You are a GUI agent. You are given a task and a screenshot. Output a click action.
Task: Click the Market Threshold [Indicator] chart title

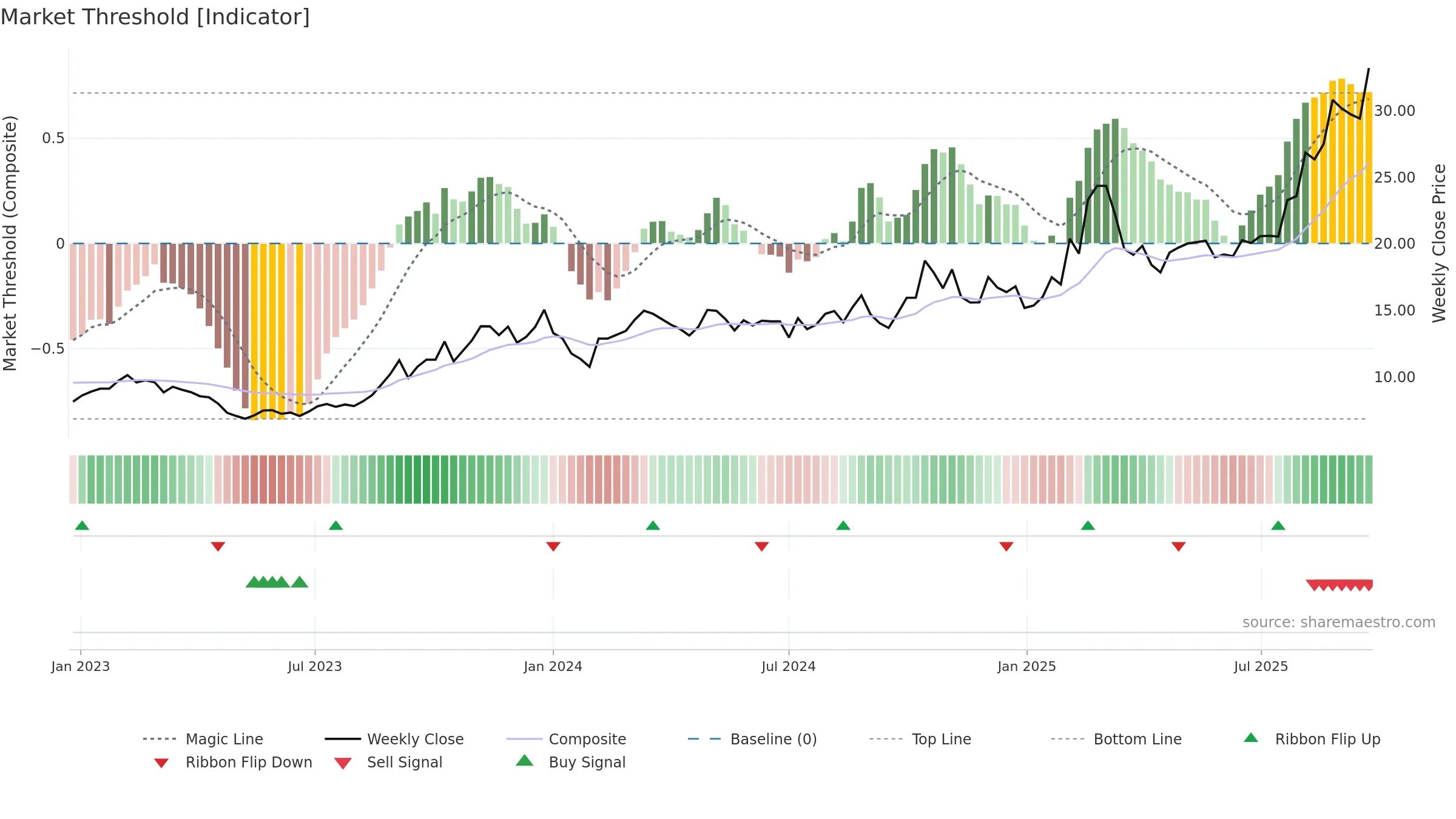155,17
